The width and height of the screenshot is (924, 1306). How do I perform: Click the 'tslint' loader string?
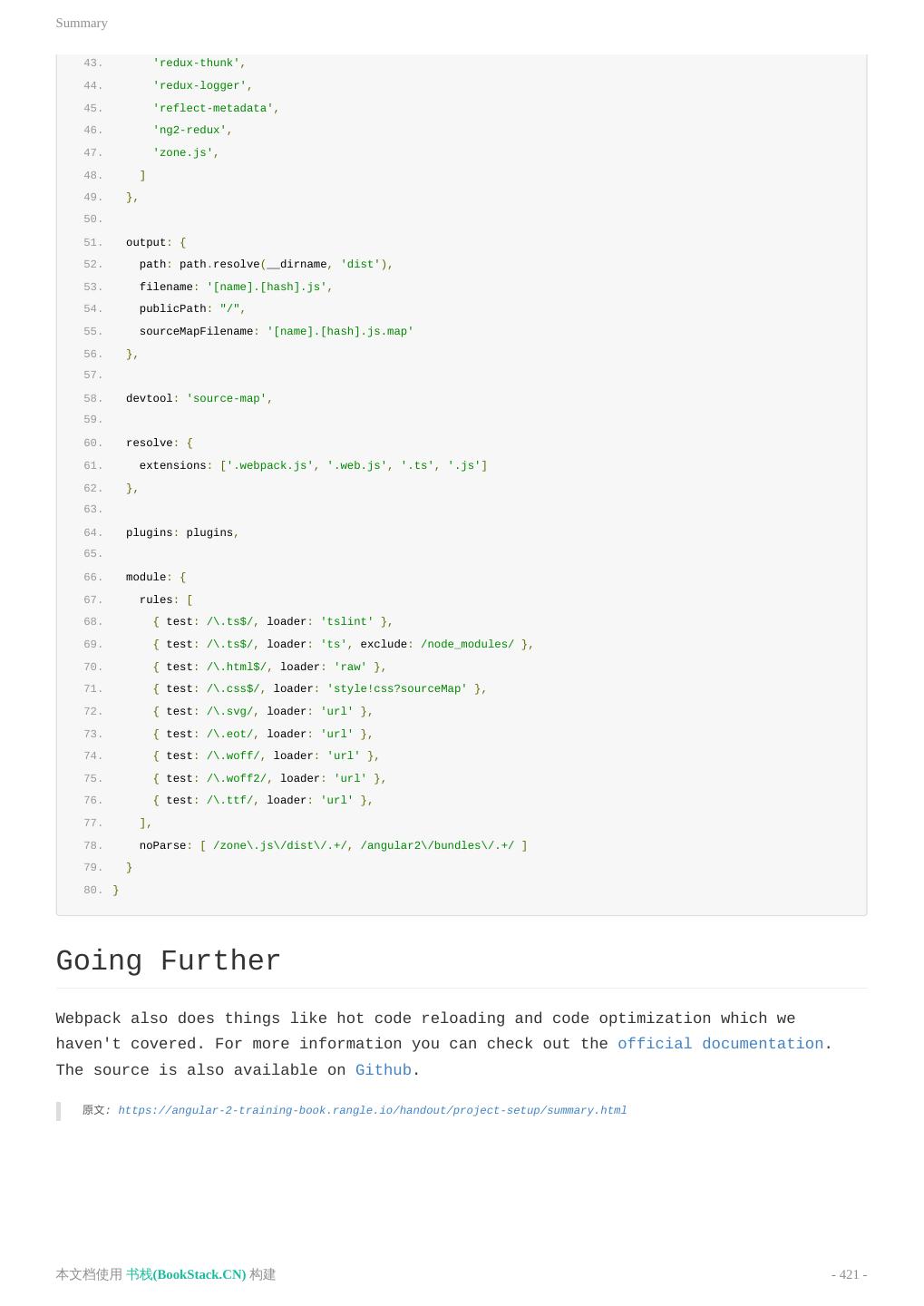coord(346,621)
